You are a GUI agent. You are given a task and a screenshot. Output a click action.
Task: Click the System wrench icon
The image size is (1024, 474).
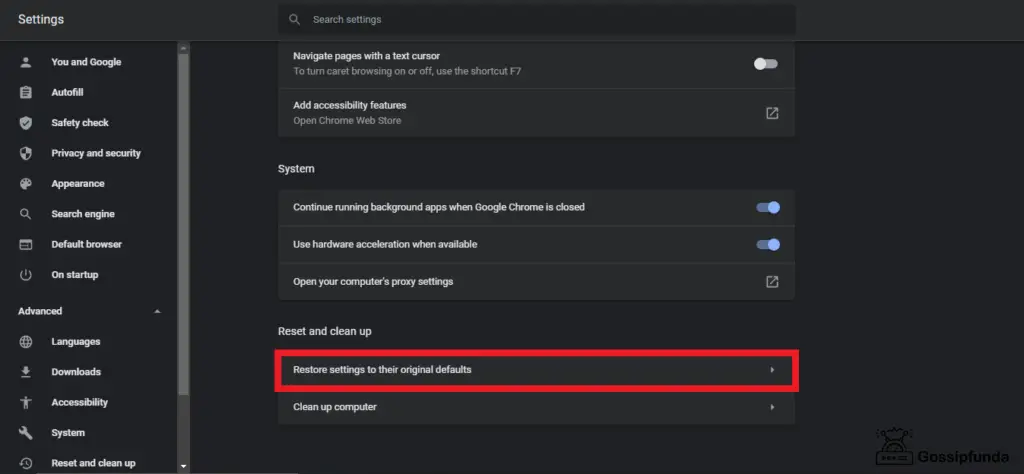click(25, 432)
